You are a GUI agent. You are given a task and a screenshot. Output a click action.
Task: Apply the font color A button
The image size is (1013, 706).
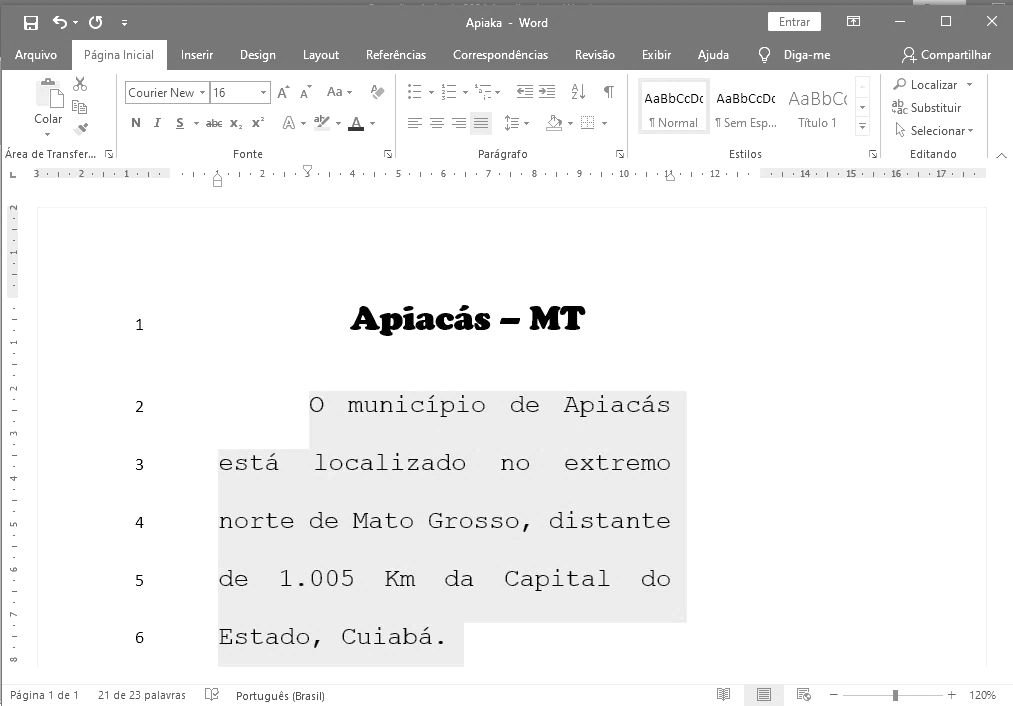coord(356,123)
